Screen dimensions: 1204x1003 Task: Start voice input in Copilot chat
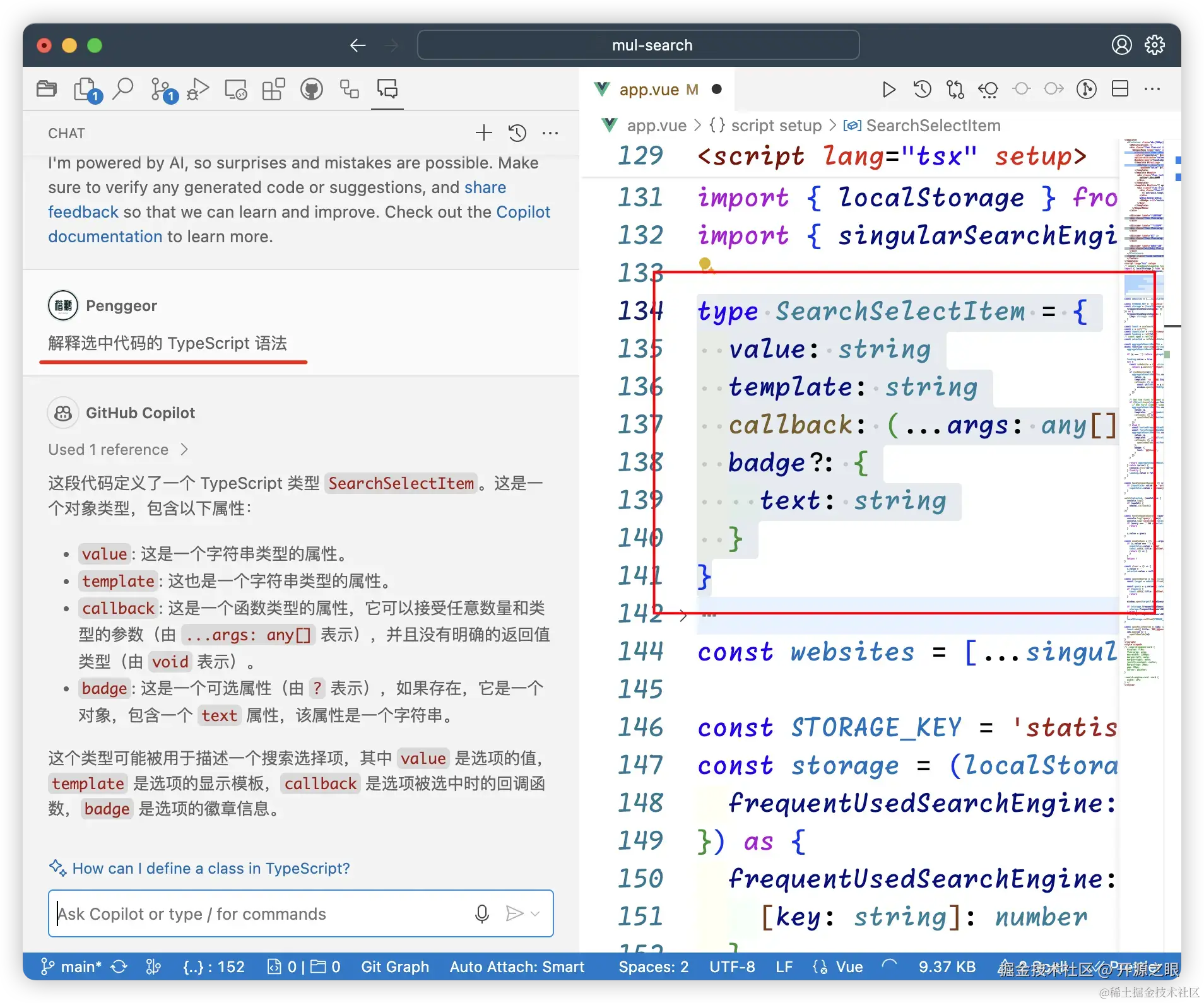(x=482, y=913)
